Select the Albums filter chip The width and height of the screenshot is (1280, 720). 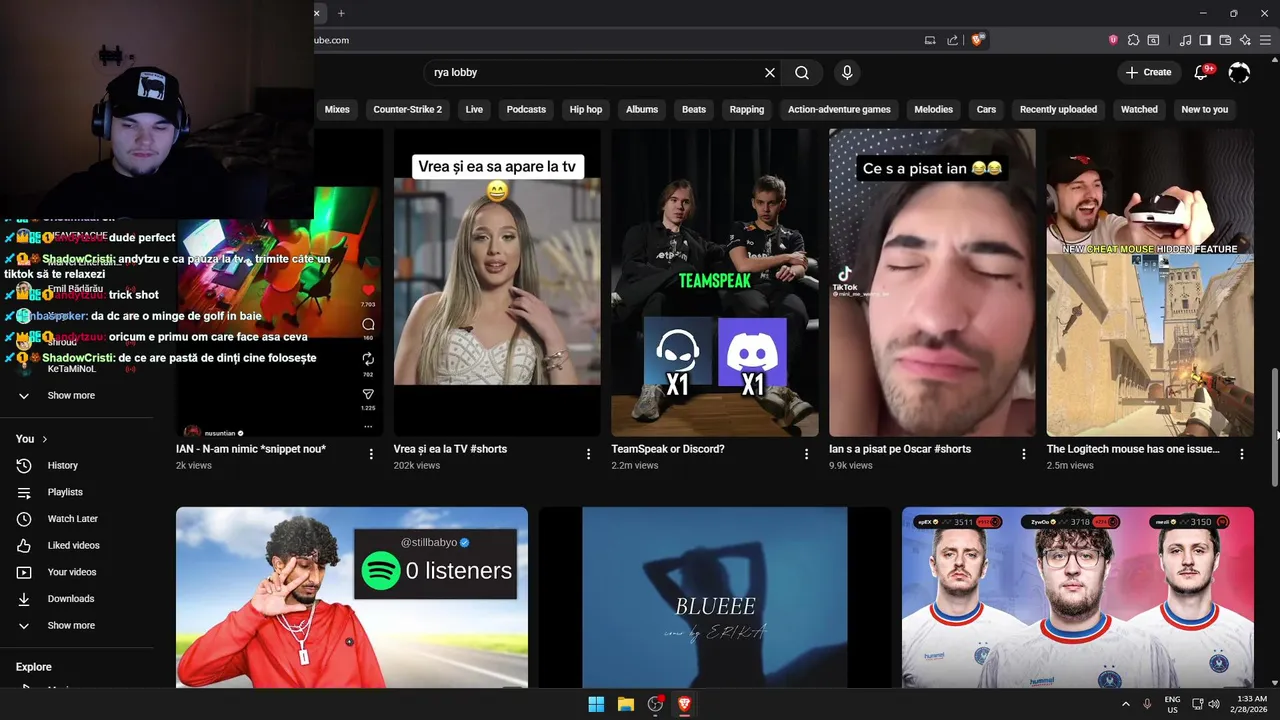point(642,109)
